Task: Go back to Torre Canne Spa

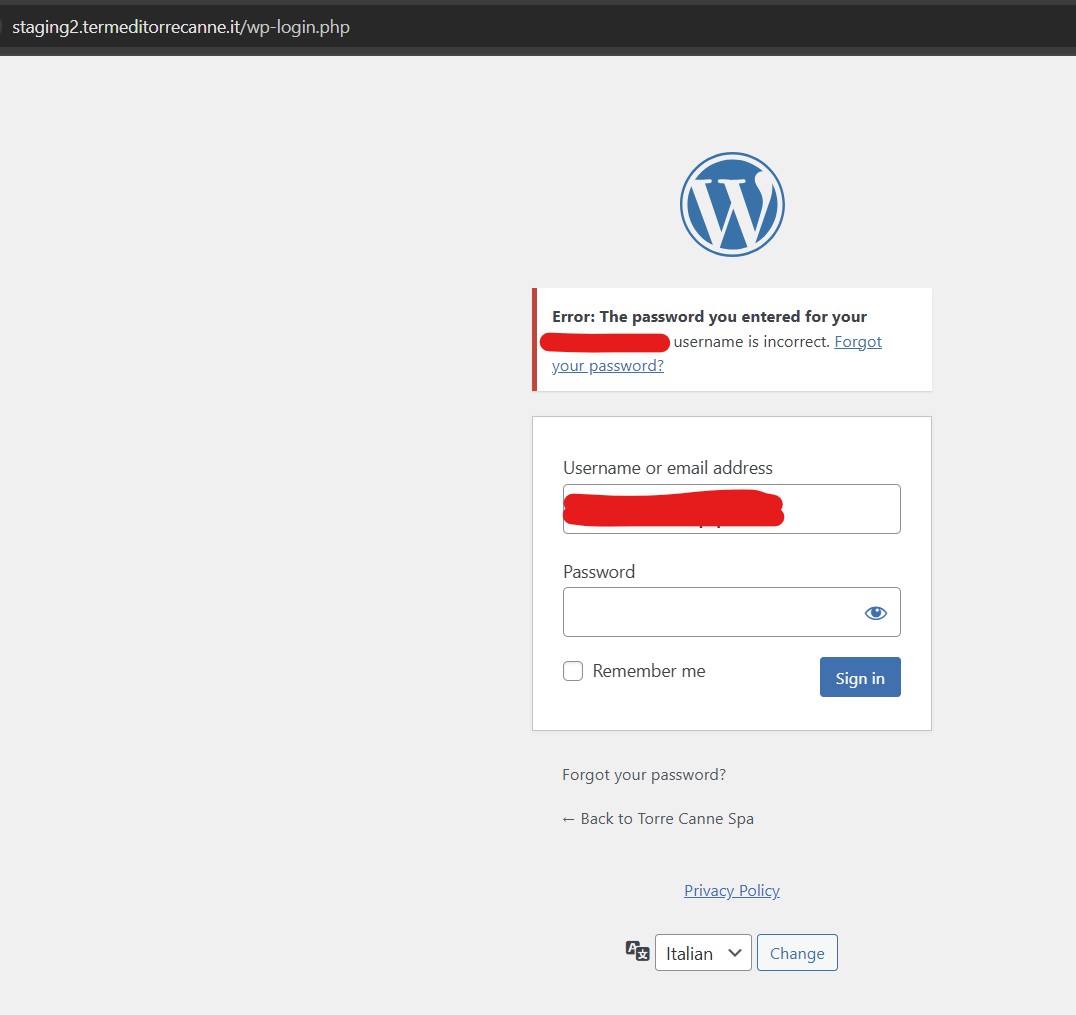Action: click(657, 819)
